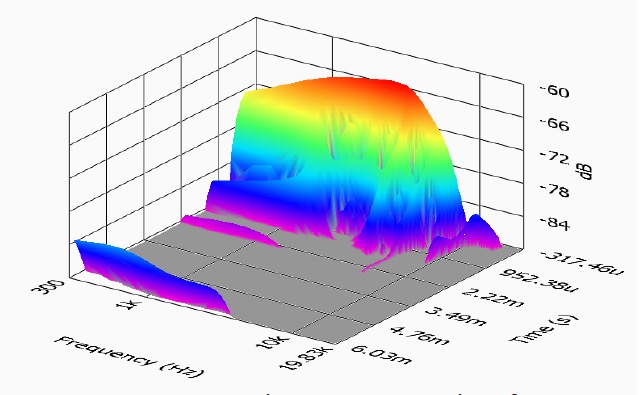Click the Frequency (Hz) axis title
Viewport: 639px width, 395px height.
point(129,356)
